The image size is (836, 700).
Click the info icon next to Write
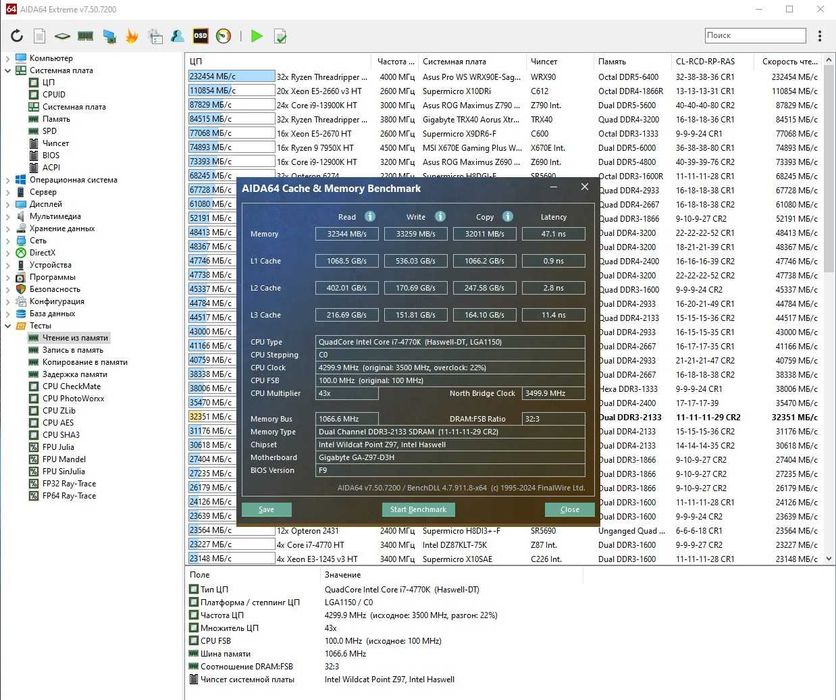pos(440,216)
